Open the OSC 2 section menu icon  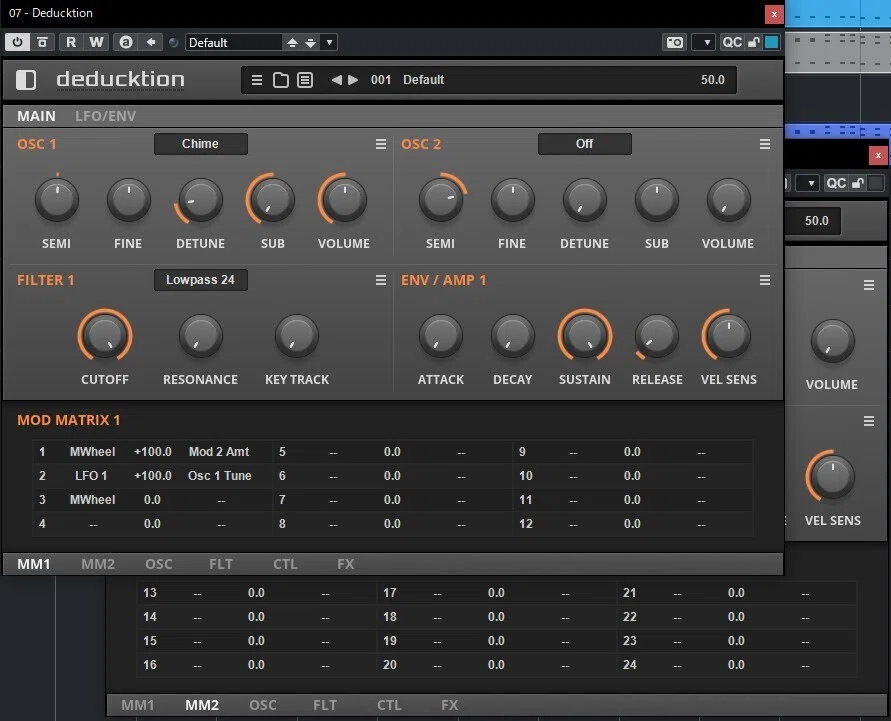click(765, 144)
